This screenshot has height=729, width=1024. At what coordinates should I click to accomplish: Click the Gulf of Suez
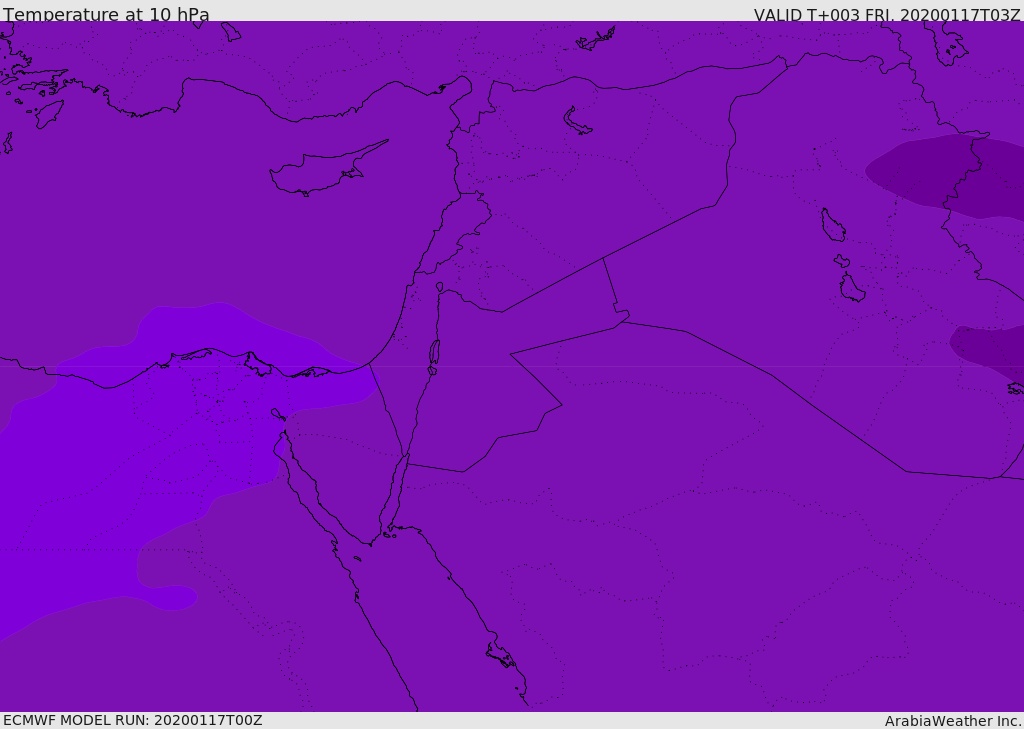pyautogui.click(x=308, y=490)
